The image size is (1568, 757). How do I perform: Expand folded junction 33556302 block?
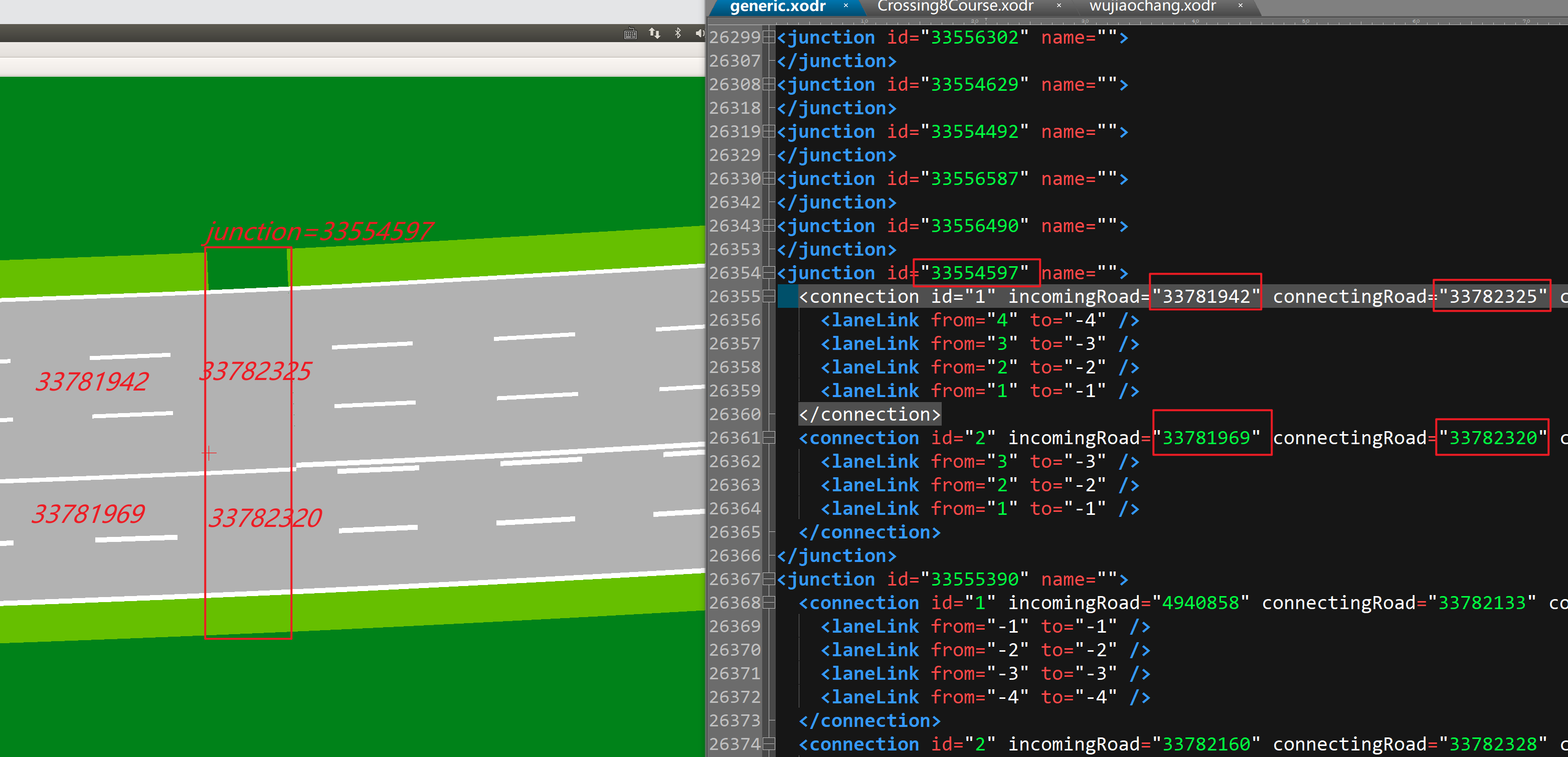tap(769, 37)
